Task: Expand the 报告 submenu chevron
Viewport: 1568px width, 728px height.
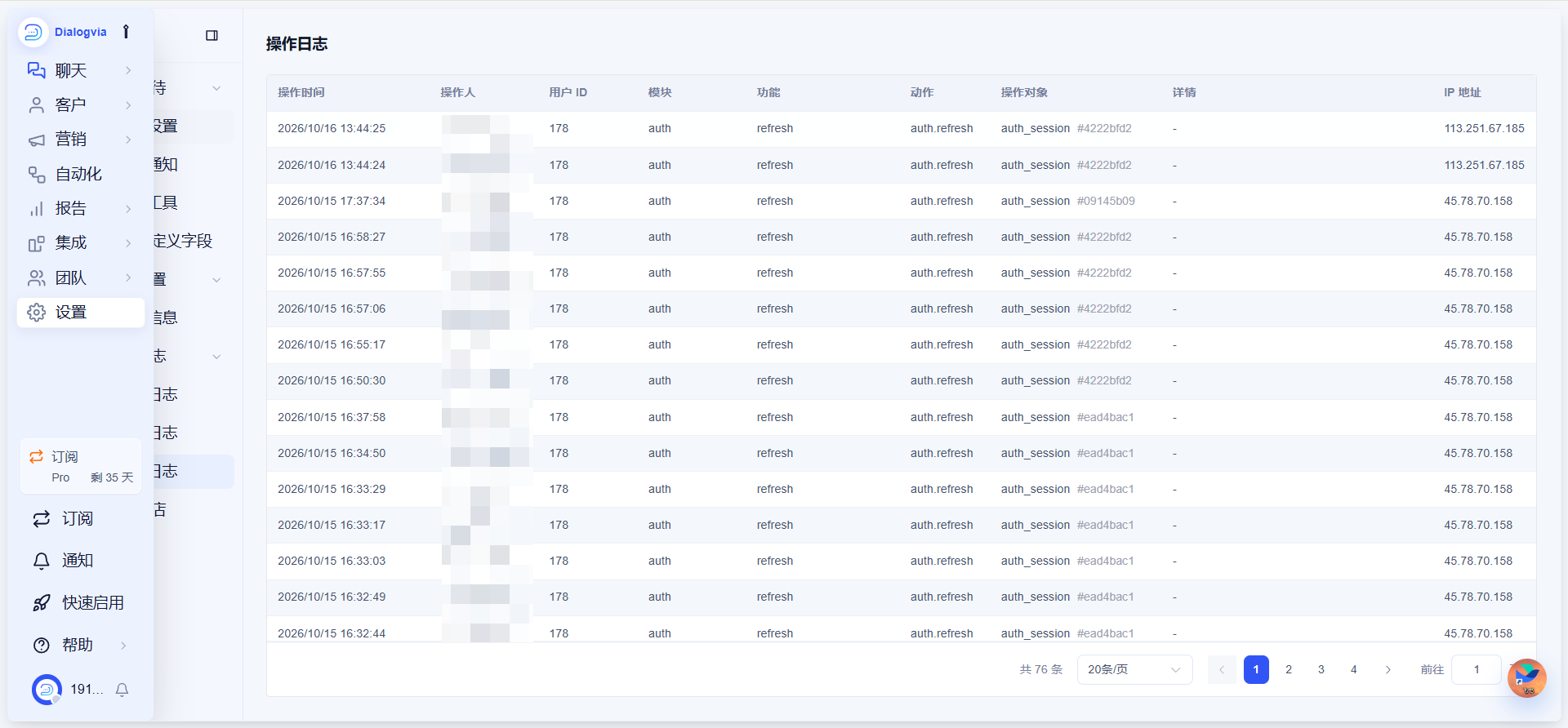Action: point(128,209)
